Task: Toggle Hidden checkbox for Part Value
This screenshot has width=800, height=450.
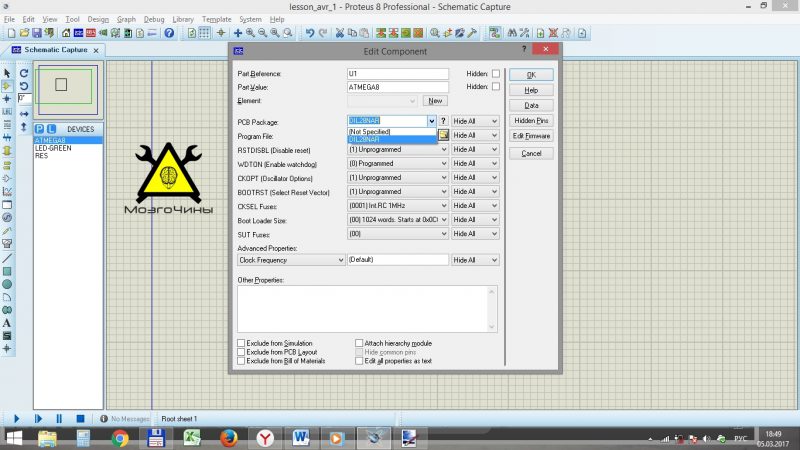Action: tap(496, 87)
